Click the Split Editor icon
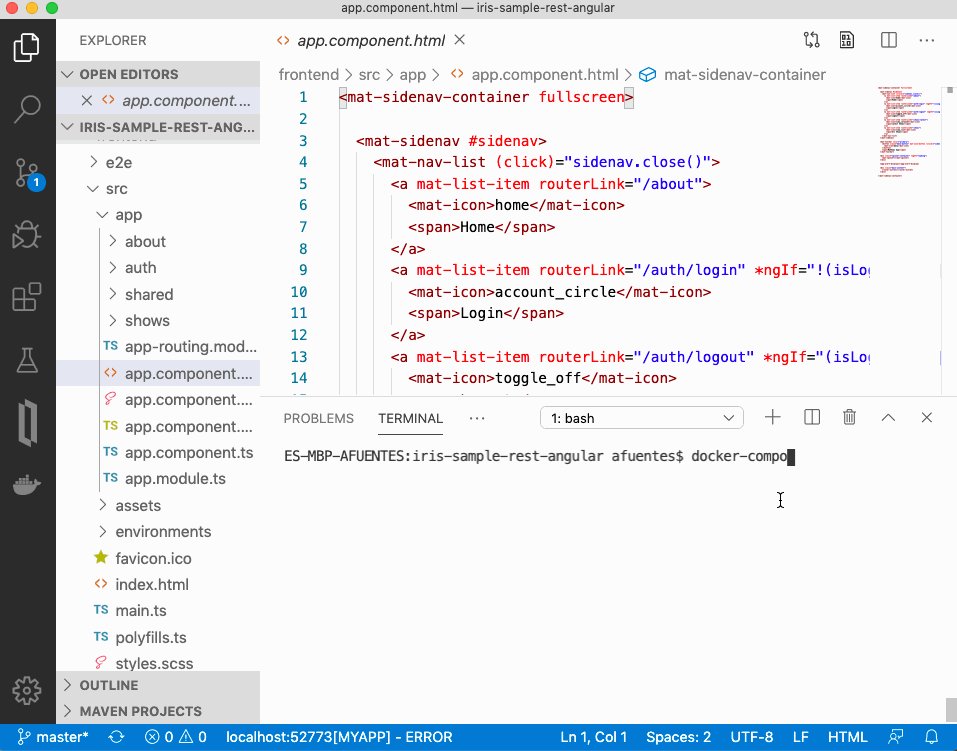The height and width of the screenshot is (751, 957). (x=888, y=40)
